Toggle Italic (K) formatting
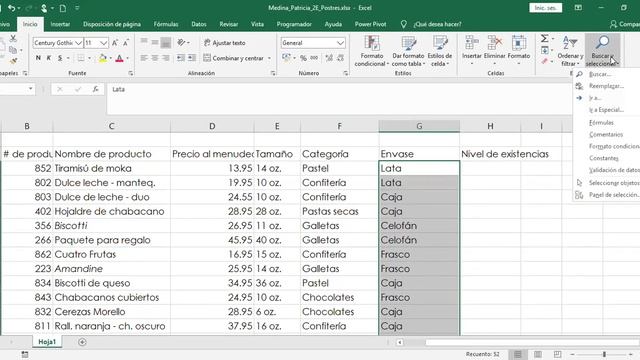Viewport: 640px width, 360px height. coord(49,58)
